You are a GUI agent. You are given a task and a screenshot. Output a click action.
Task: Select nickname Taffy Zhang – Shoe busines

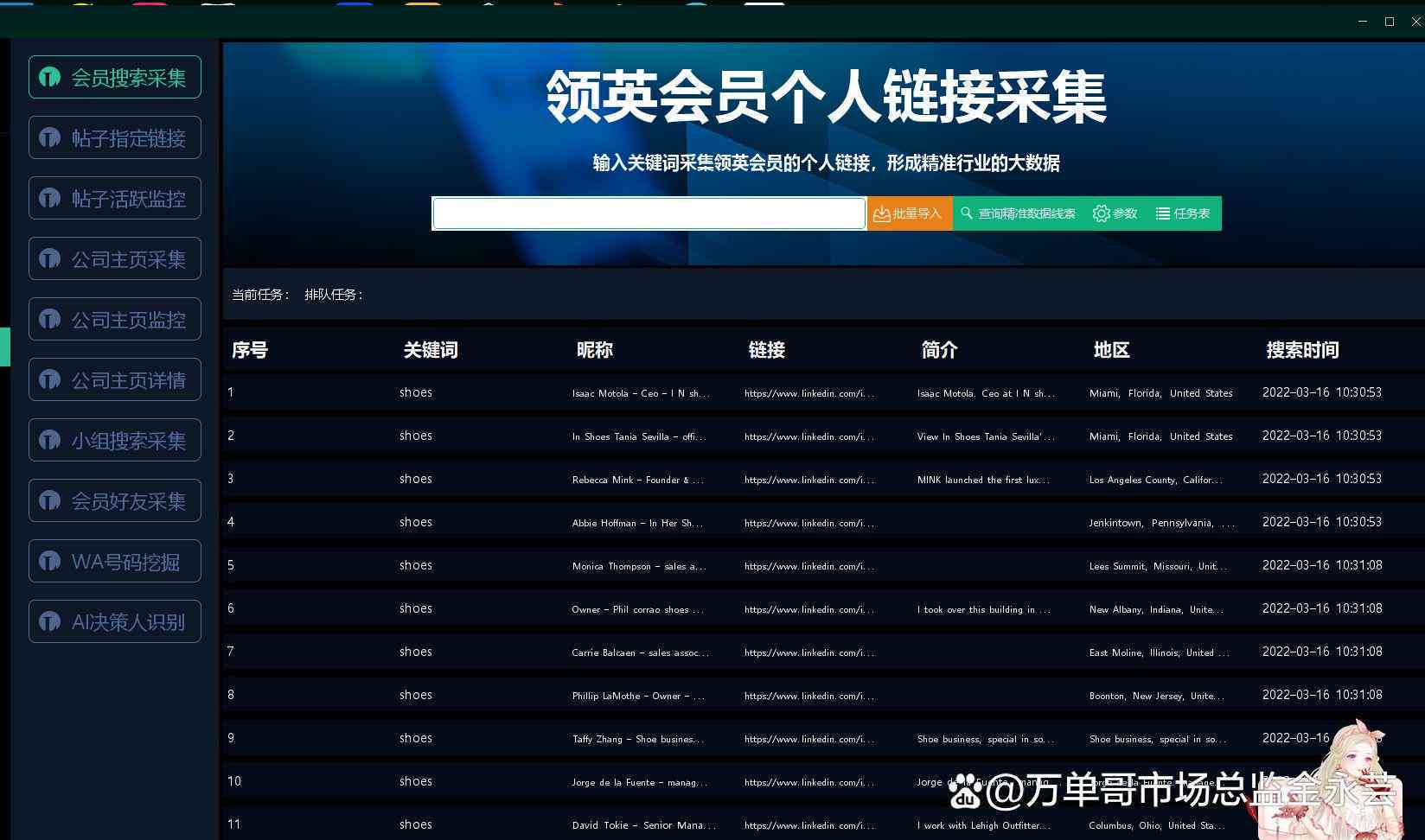coord(638,739)
